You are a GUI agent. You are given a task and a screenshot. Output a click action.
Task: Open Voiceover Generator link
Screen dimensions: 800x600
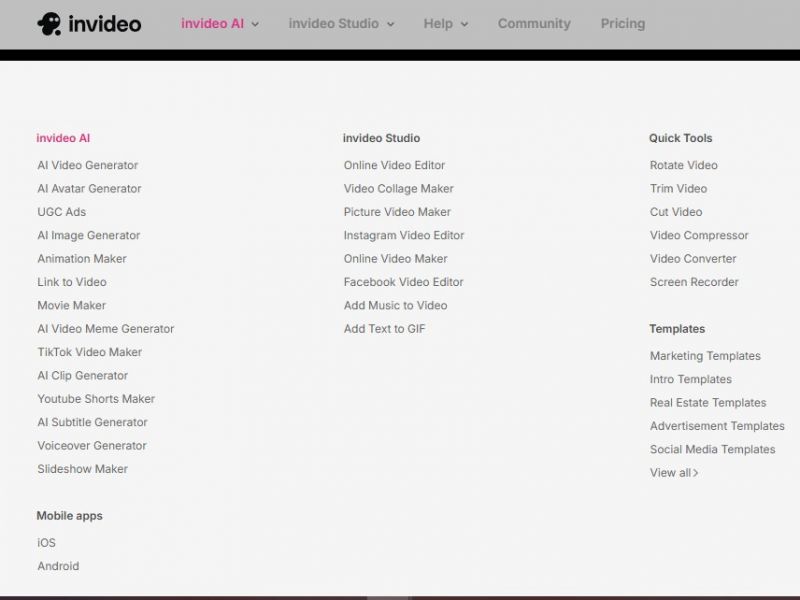pos(92,446)
